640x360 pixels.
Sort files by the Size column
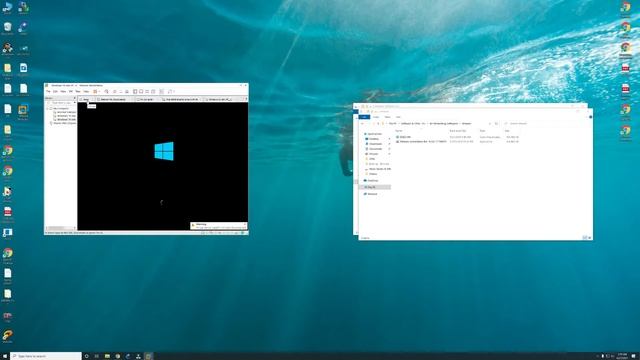(507, 131)
